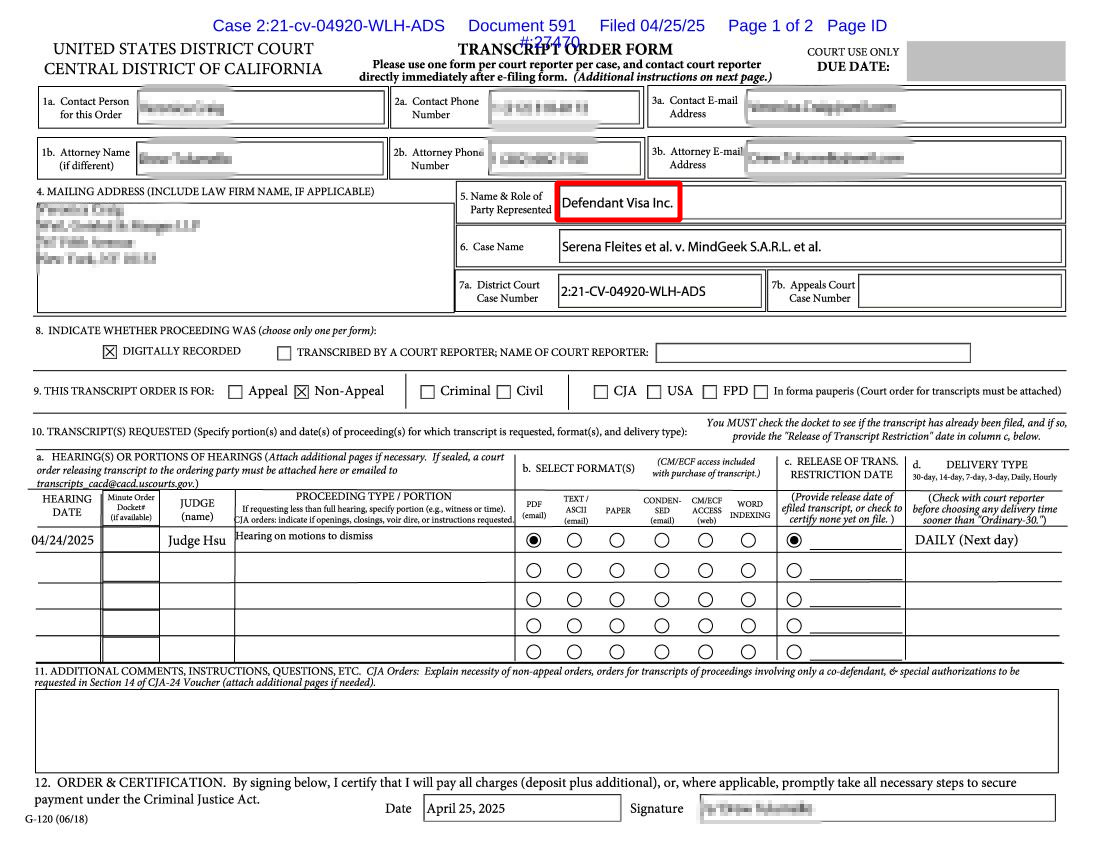Image resolution: width=1100 pixels, height=850 pixels.
Task: Select CM/ECF Access for 04/24/2025 hearing
Action: point(706,541)
